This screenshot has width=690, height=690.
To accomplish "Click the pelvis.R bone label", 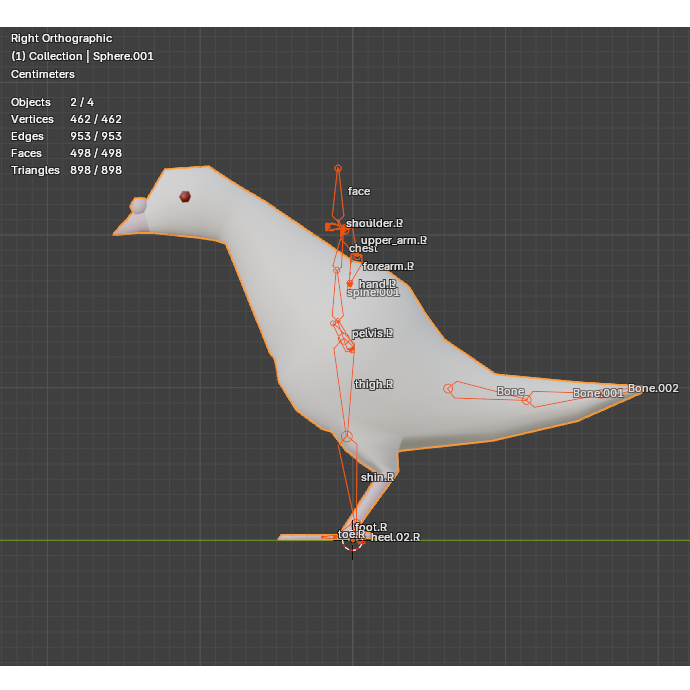I will (x=372, y=333).
